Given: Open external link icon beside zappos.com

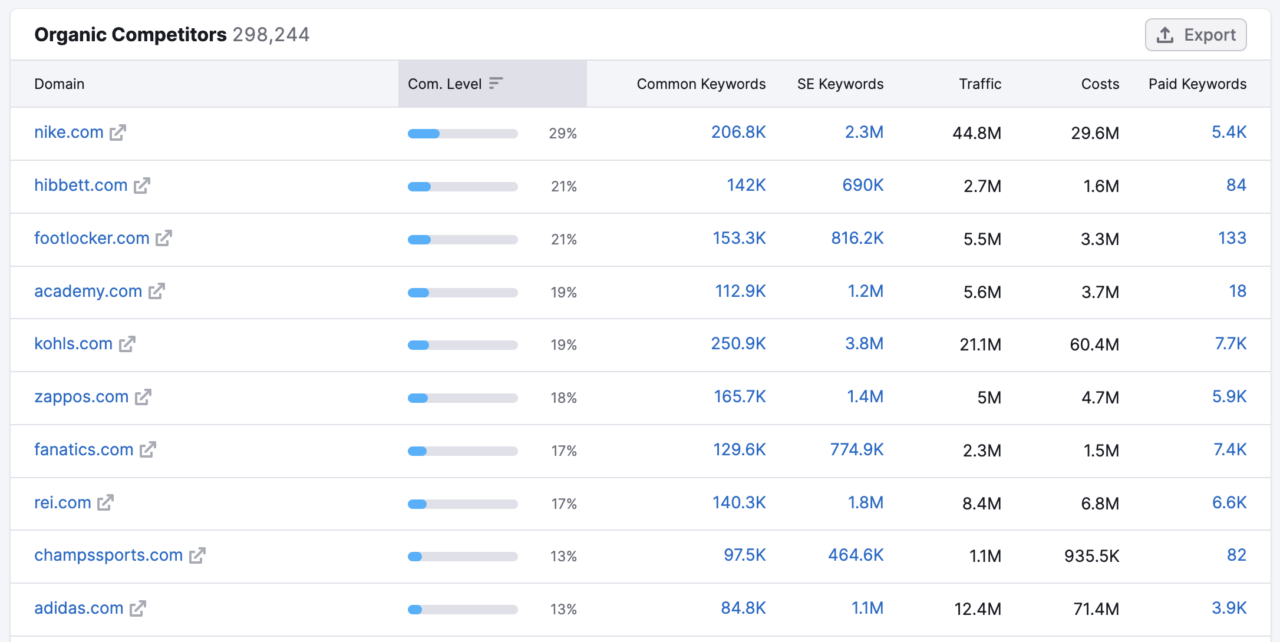Looking at the screenshot, I should pos(143,397).
